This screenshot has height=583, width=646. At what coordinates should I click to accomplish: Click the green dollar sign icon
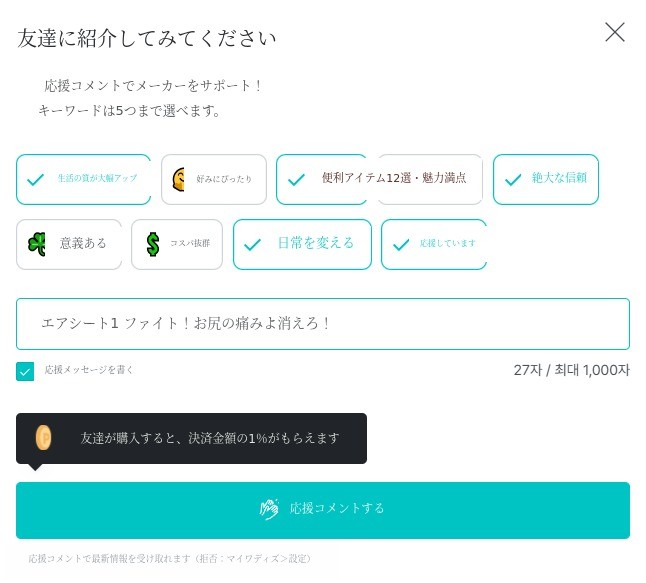pos(152,244)
